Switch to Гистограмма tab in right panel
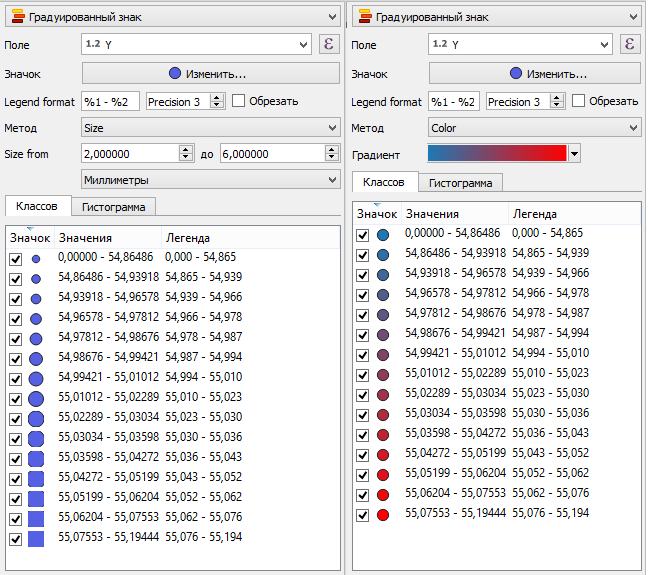Viewport: 648px width, 575px height. pyautogui.click(x=460, y=183)
